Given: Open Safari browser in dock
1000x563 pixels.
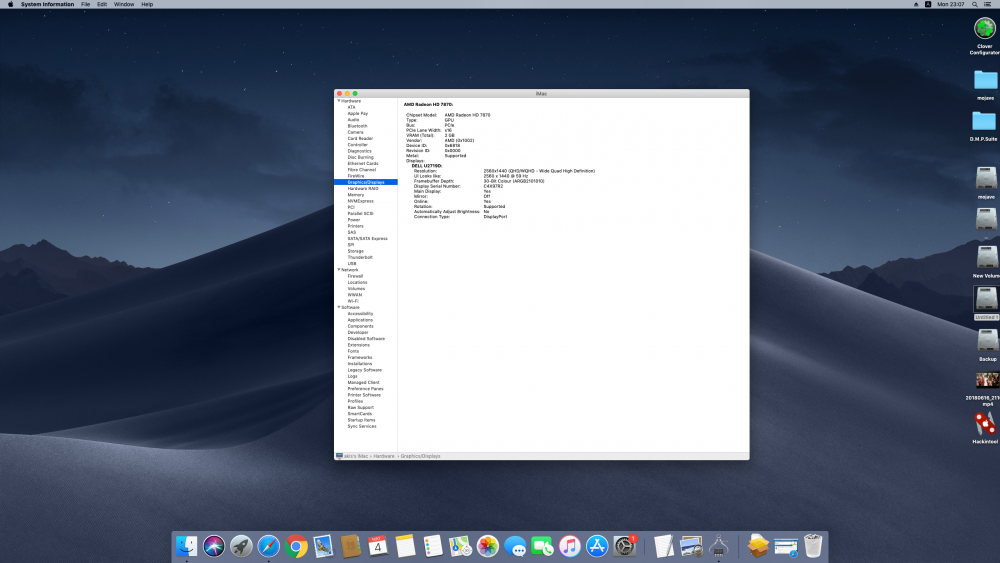Looking at the screenshot, I should tap(268, 546).
